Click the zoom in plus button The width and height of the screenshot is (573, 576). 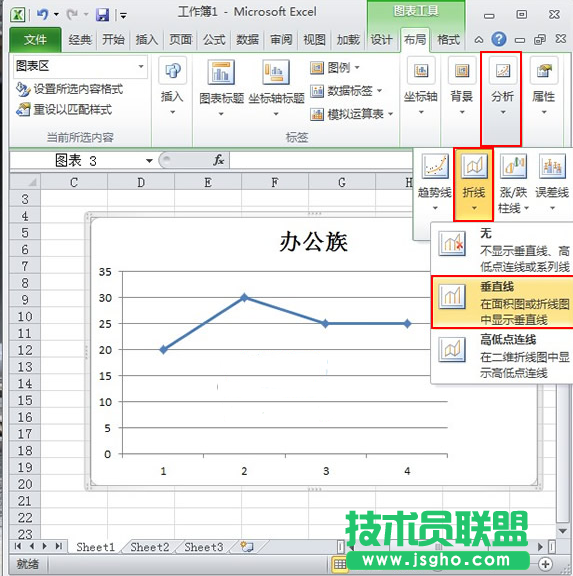(546, 564)
